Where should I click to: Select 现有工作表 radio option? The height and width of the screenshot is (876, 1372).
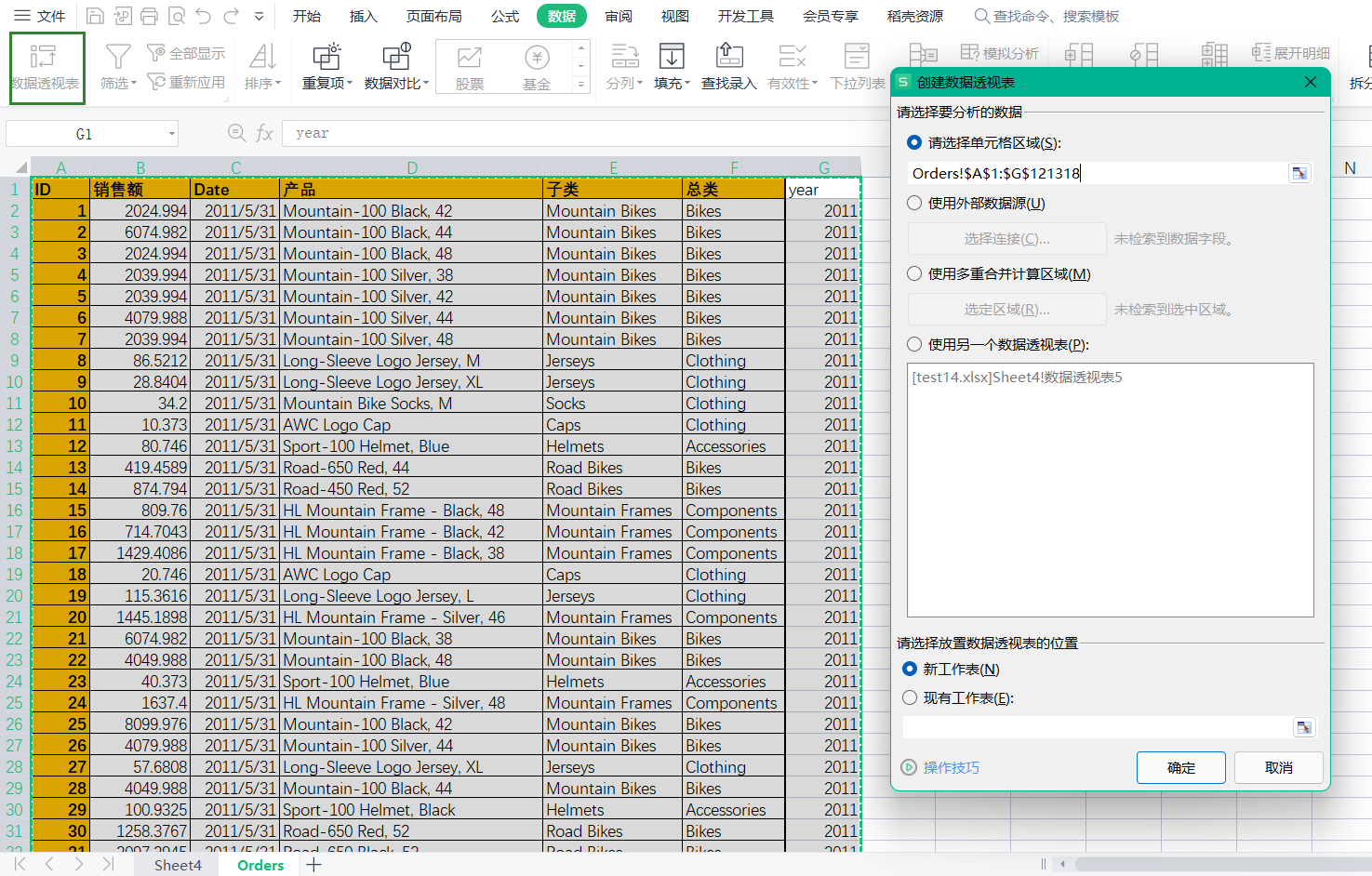click(910, 697)
